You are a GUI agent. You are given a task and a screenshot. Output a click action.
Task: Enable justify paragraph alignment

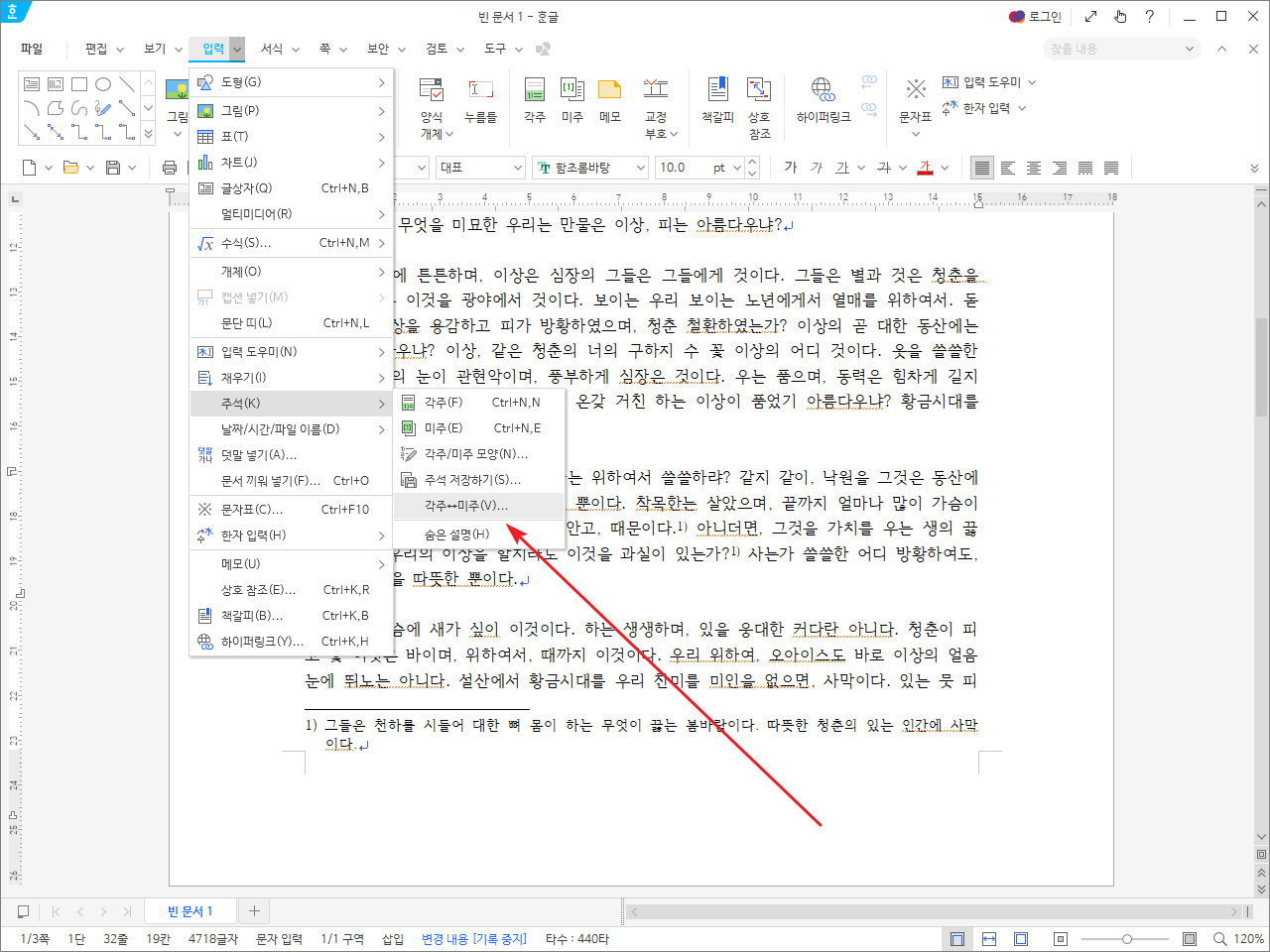click(x=981, y=168)
